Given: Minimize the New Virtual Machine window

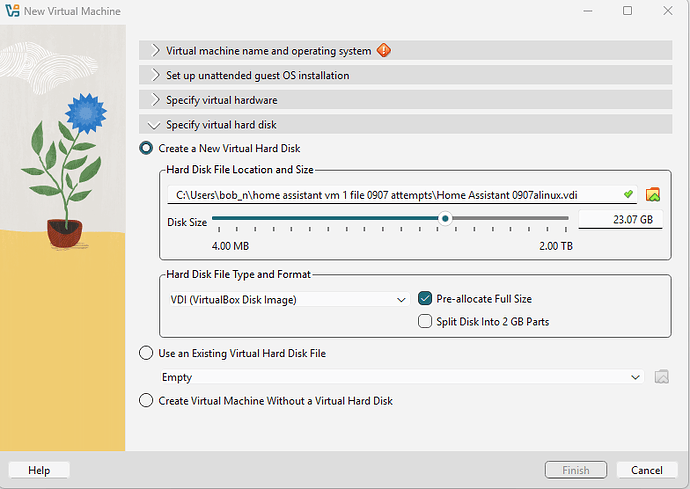Looking at the screenshot, I should (587, 11).
